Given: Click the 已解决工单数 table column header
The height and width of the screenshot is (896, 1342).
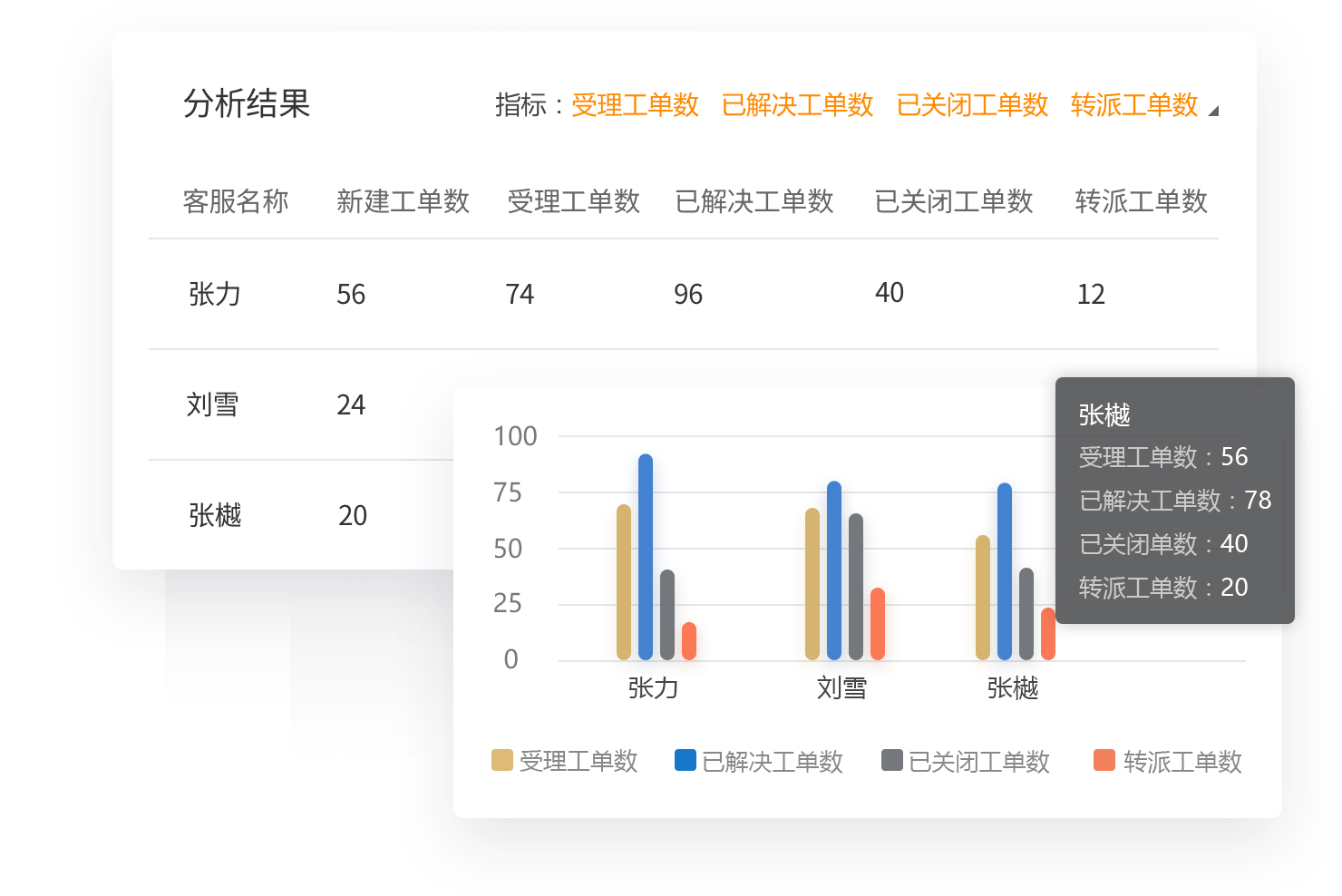Looking at the screenshot, I should 754,201.
